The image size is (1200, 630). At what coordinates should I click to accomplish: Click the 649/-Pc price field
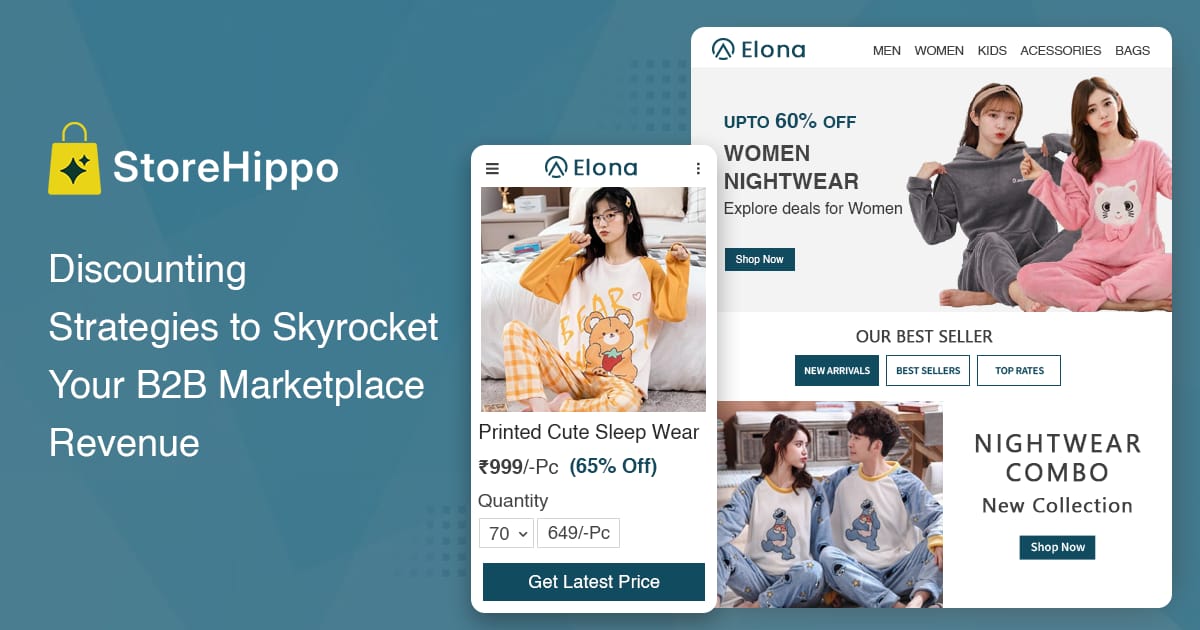[579, 533]
